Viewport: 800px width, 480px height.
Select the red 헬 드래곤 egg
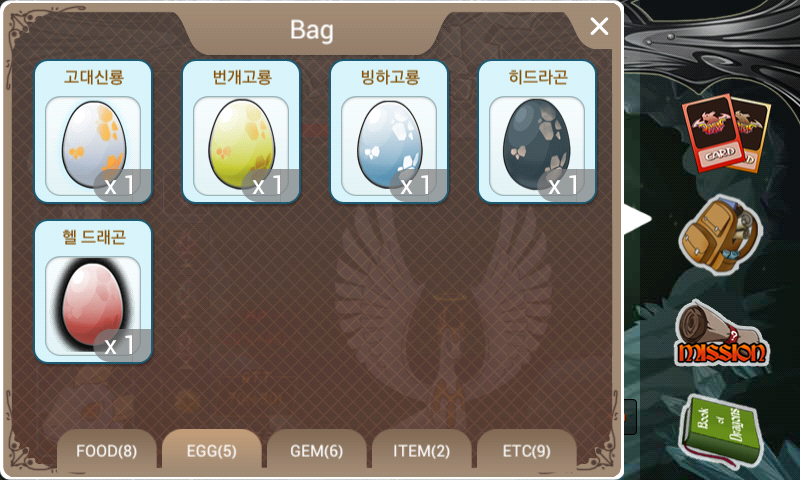click(93, 292)
